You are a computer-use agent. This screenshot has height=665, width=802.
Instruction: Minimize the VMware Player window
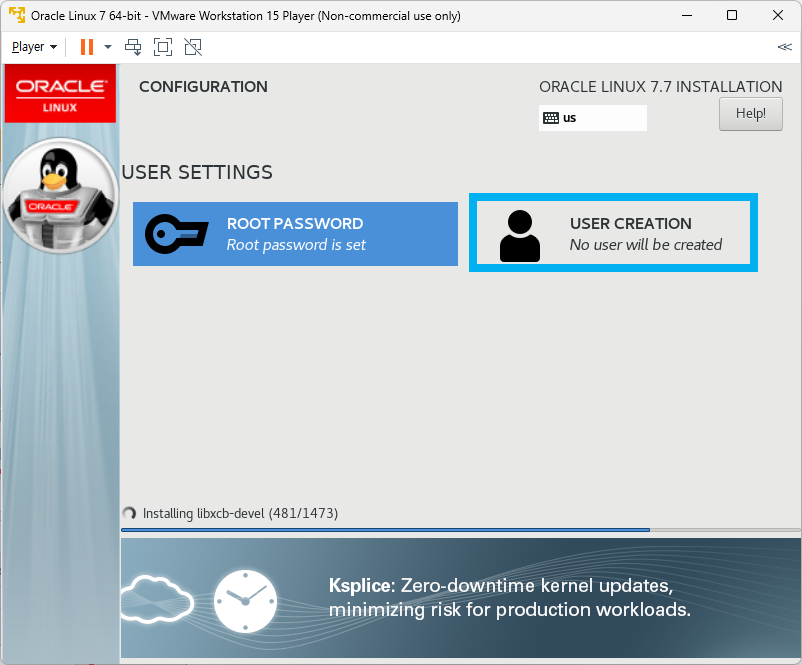tap(687, 15)
